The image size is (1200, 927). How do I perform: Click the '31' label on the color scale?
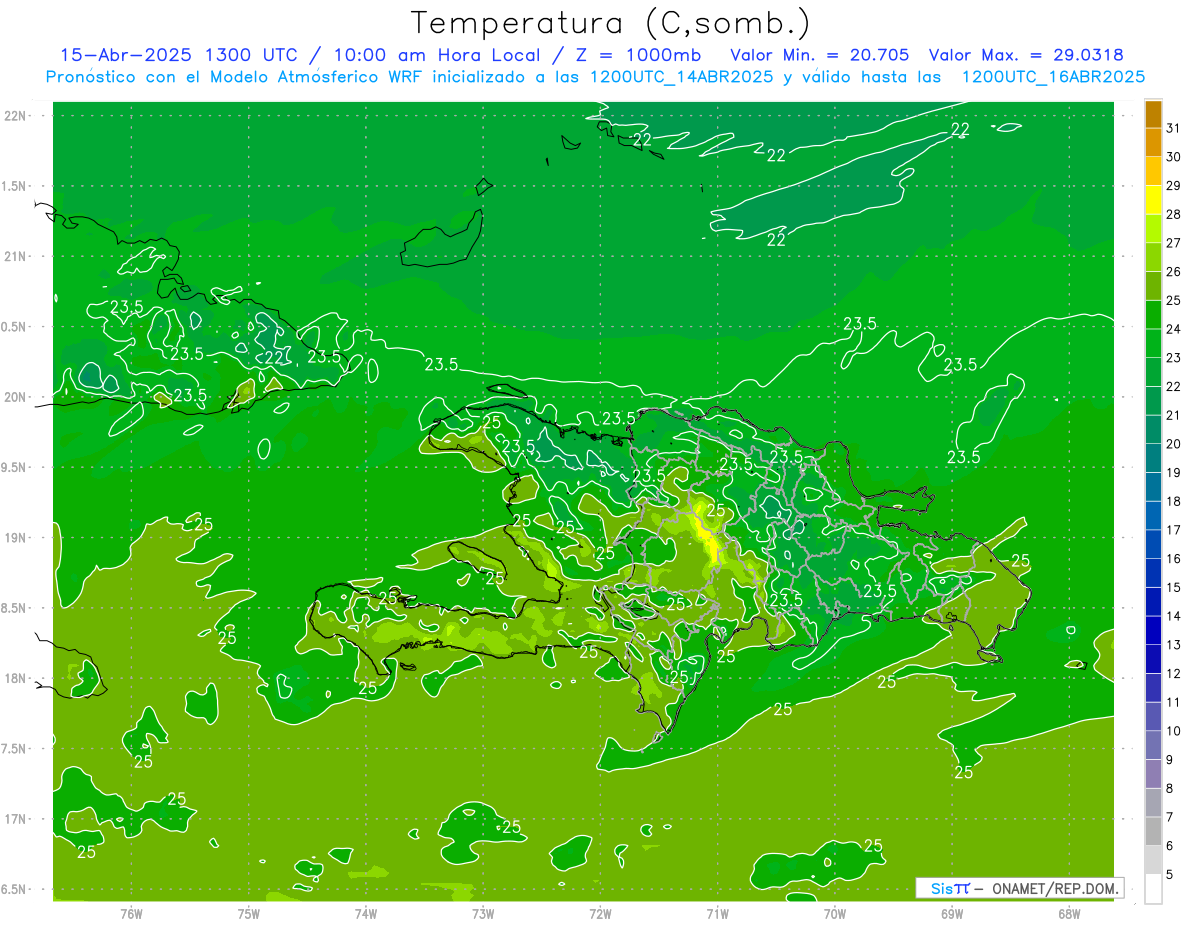[1174, 128]
